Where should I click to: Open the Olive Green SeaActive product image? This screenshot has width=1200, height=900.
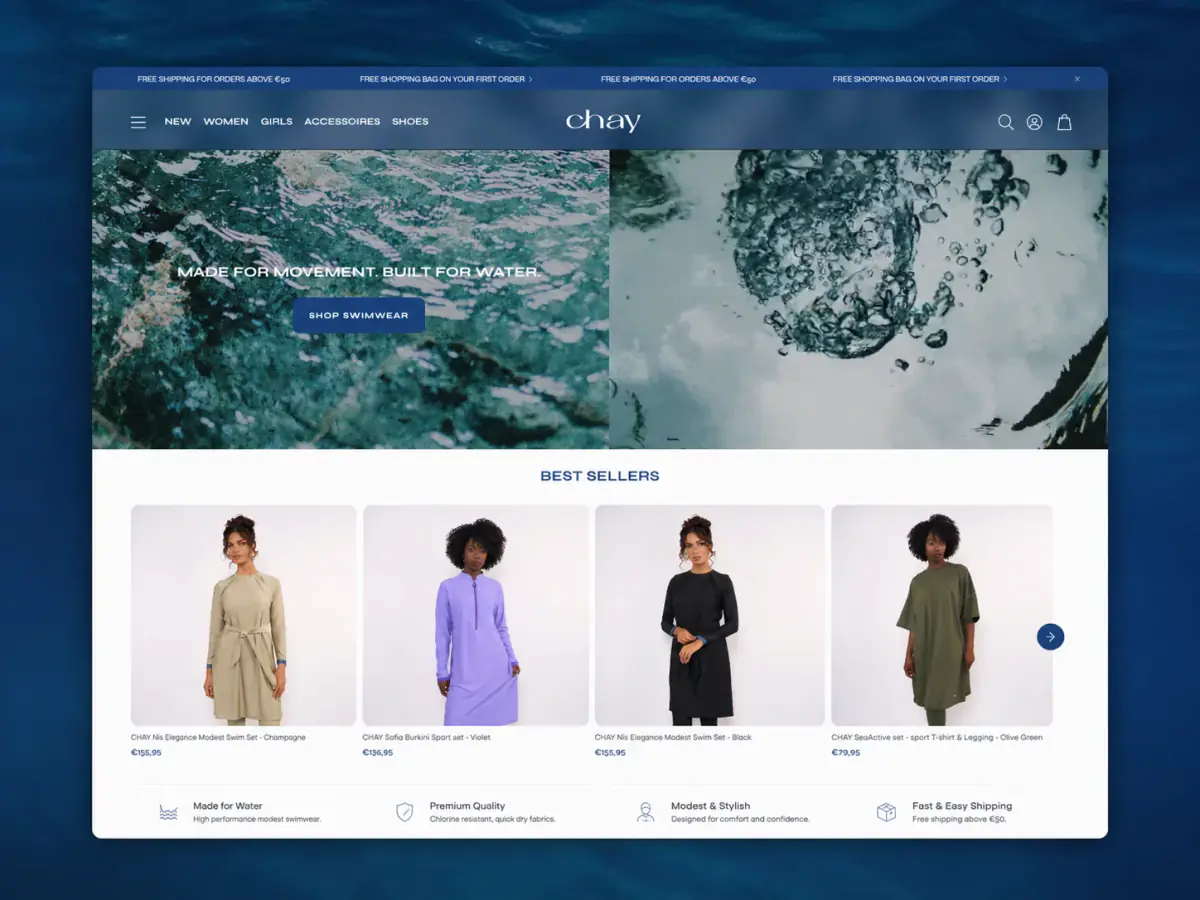(x=942, y=615)
